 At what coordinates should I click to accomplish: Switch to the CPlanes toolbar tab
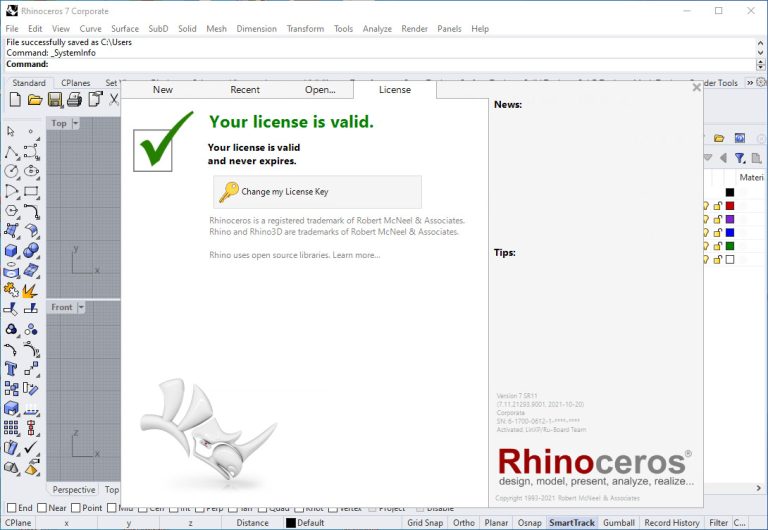coord(75,83)
